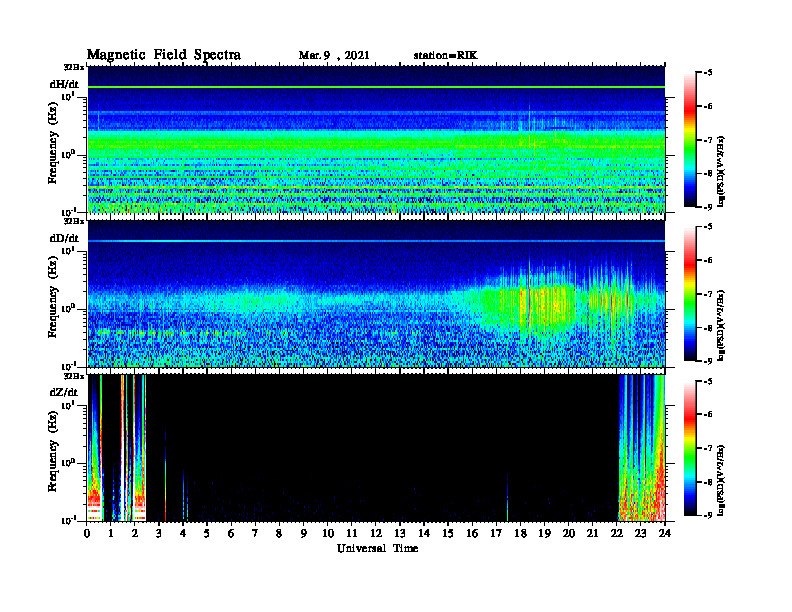Image resolution: width=792 pixels, height=612 pixels.
Task: Click the "station=RIK" label
Action: (x=445, y=56)
